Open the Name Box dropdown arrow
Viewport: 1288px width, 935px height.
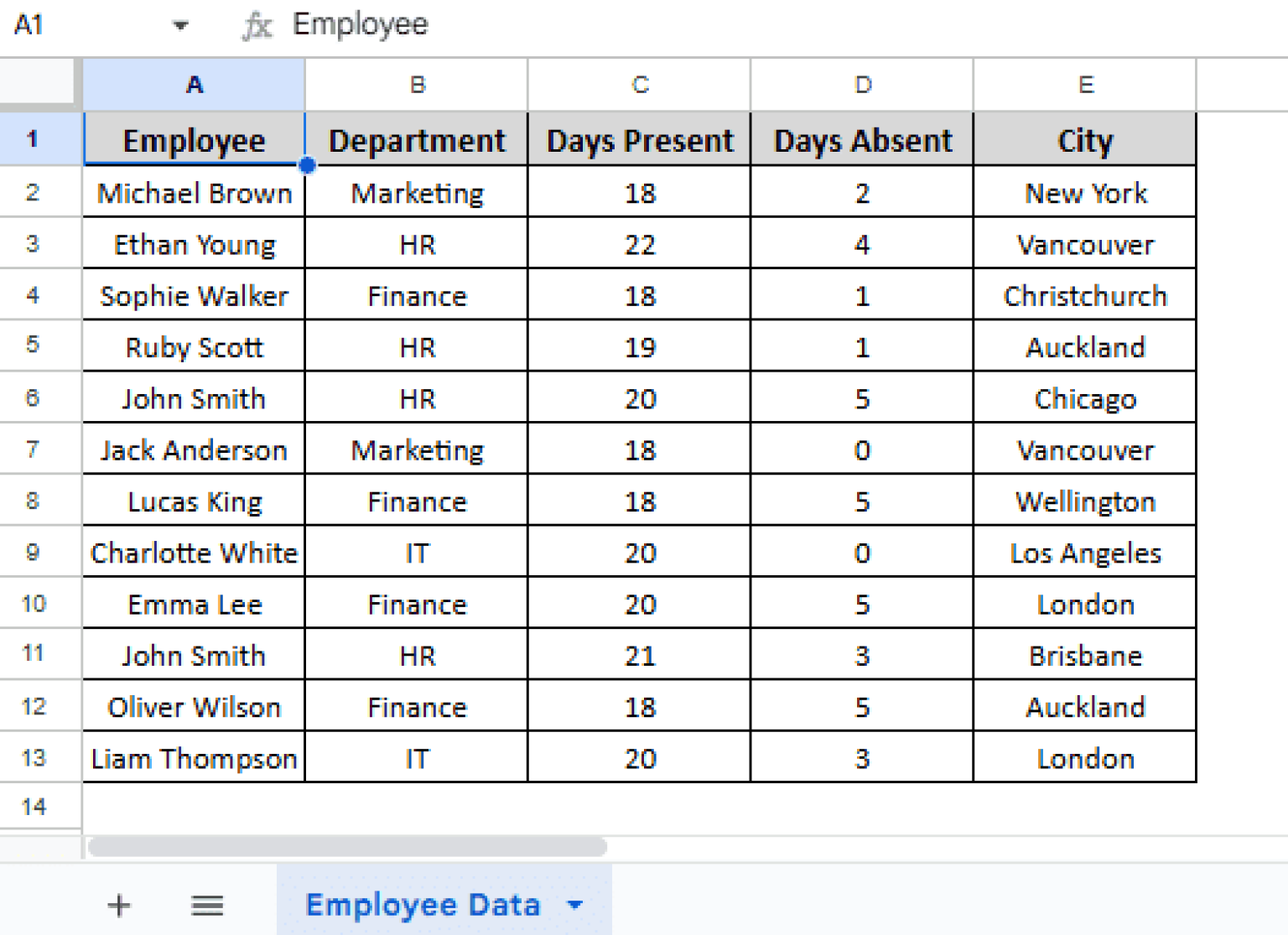point(179,25)
